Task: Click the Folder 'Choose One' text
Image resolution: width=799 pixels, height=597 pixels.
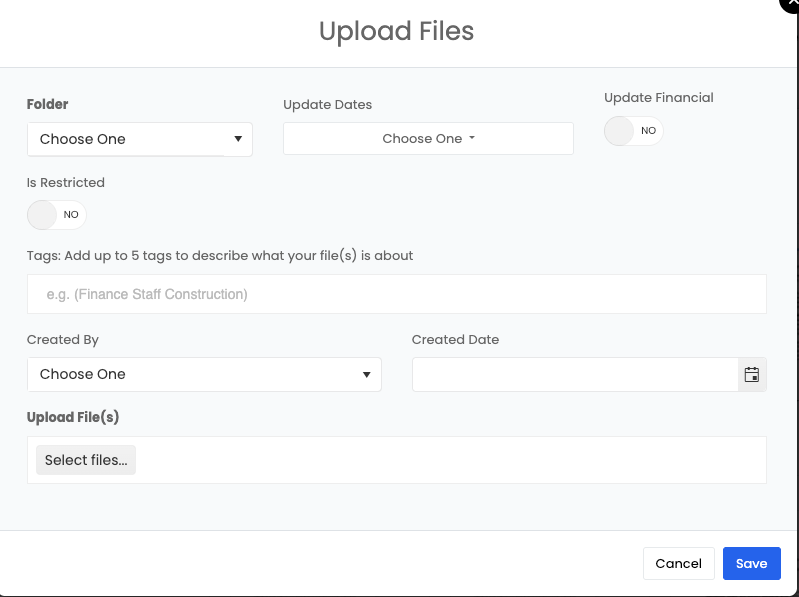Action: 83,139
